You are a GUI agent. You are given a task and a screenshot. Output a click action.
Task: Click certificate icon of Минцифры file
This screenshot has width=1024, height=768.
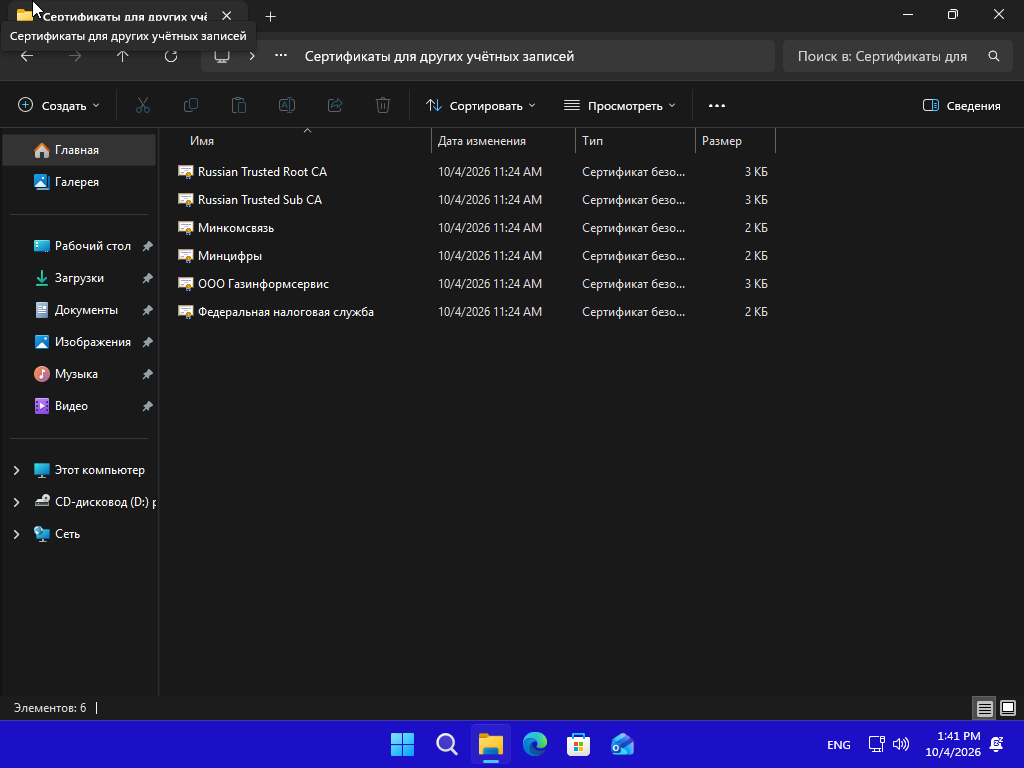click(x=185, y=256)
